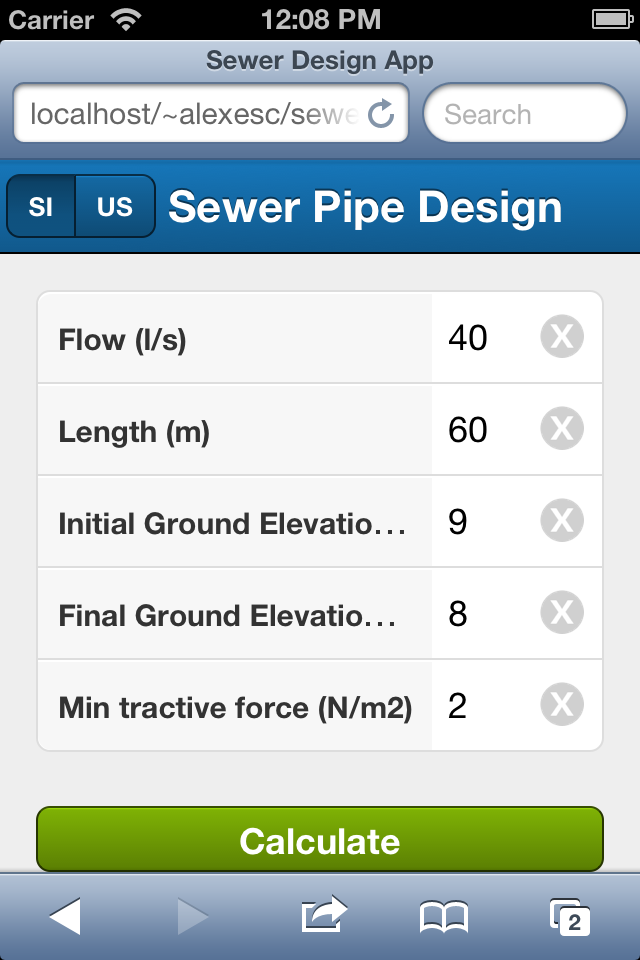Viewport: 640px width, 960px height.
Task: Clear the Flow value with its X icon
Action: pyautogui.click(x=562, y=338)
